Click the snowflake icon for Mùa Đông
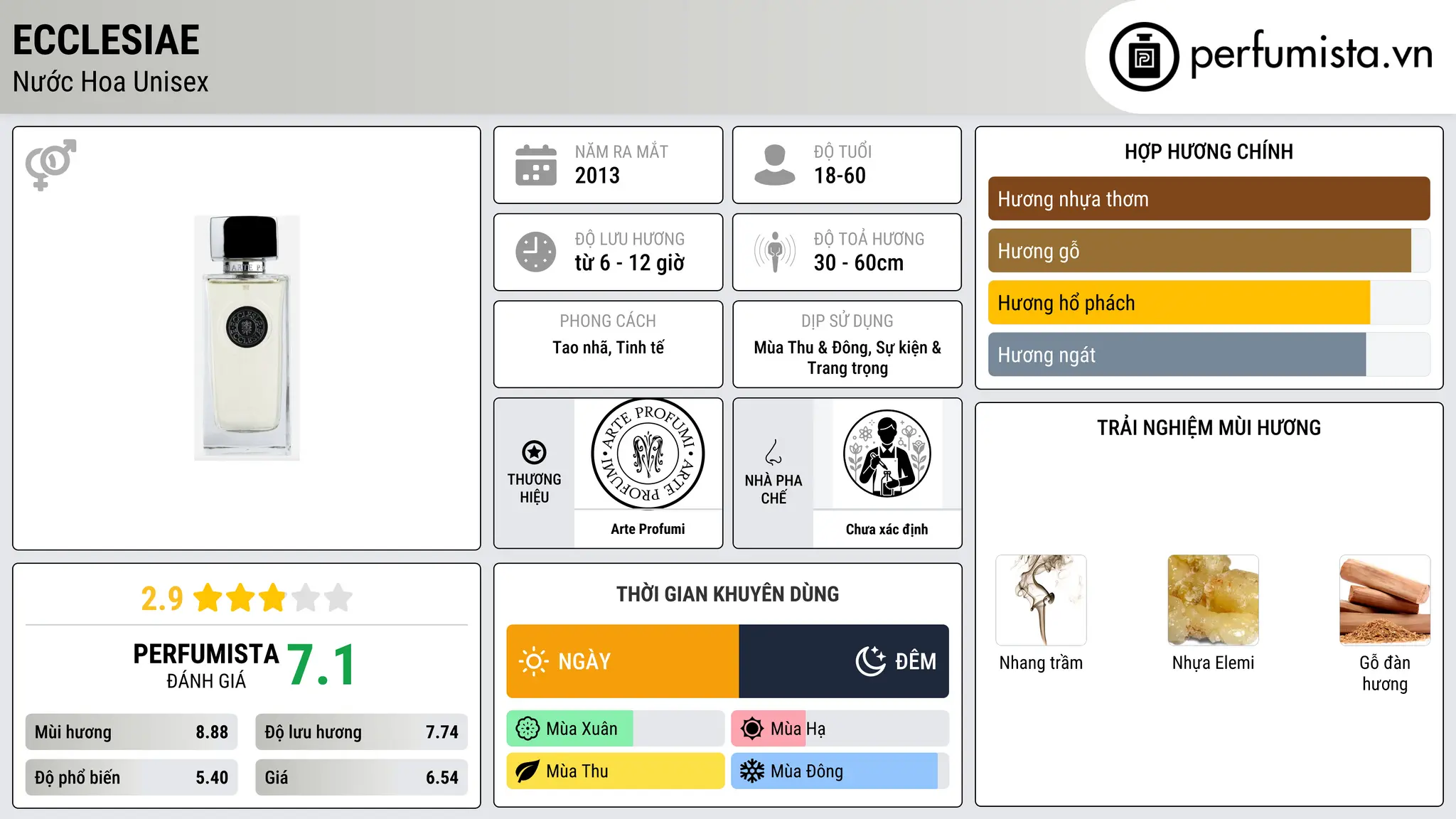1456x819 pixels. pyautogui.click(x=752, y=771)
